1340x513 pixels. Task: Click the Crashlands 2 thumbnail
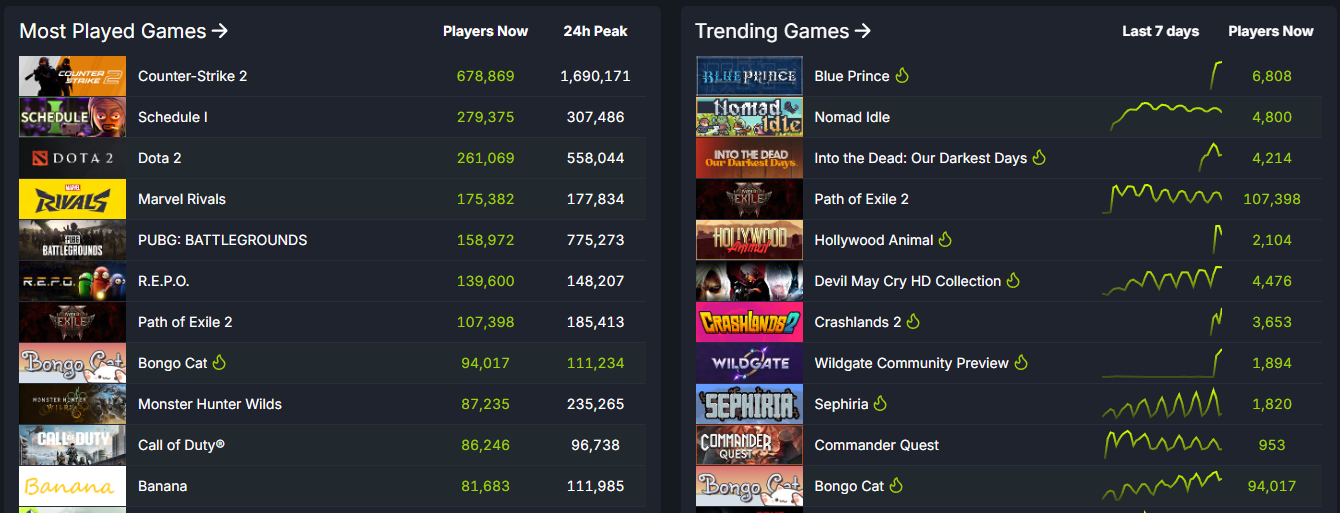coord(749,322)
